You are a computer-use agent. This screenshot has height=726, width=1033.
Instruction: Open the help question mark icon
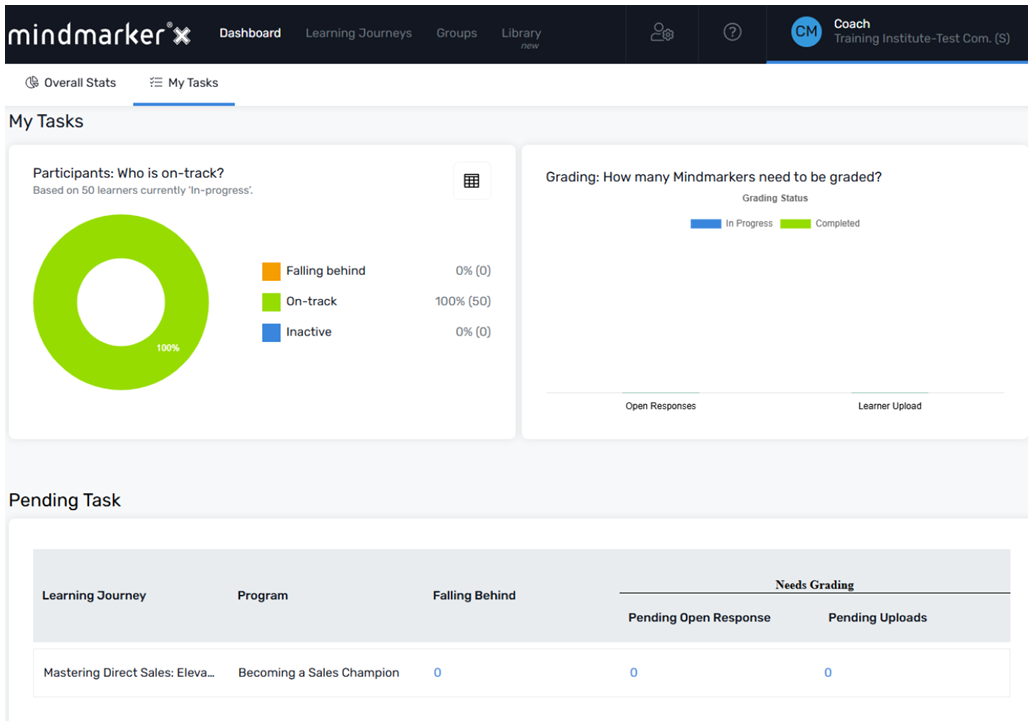(732, 32)
